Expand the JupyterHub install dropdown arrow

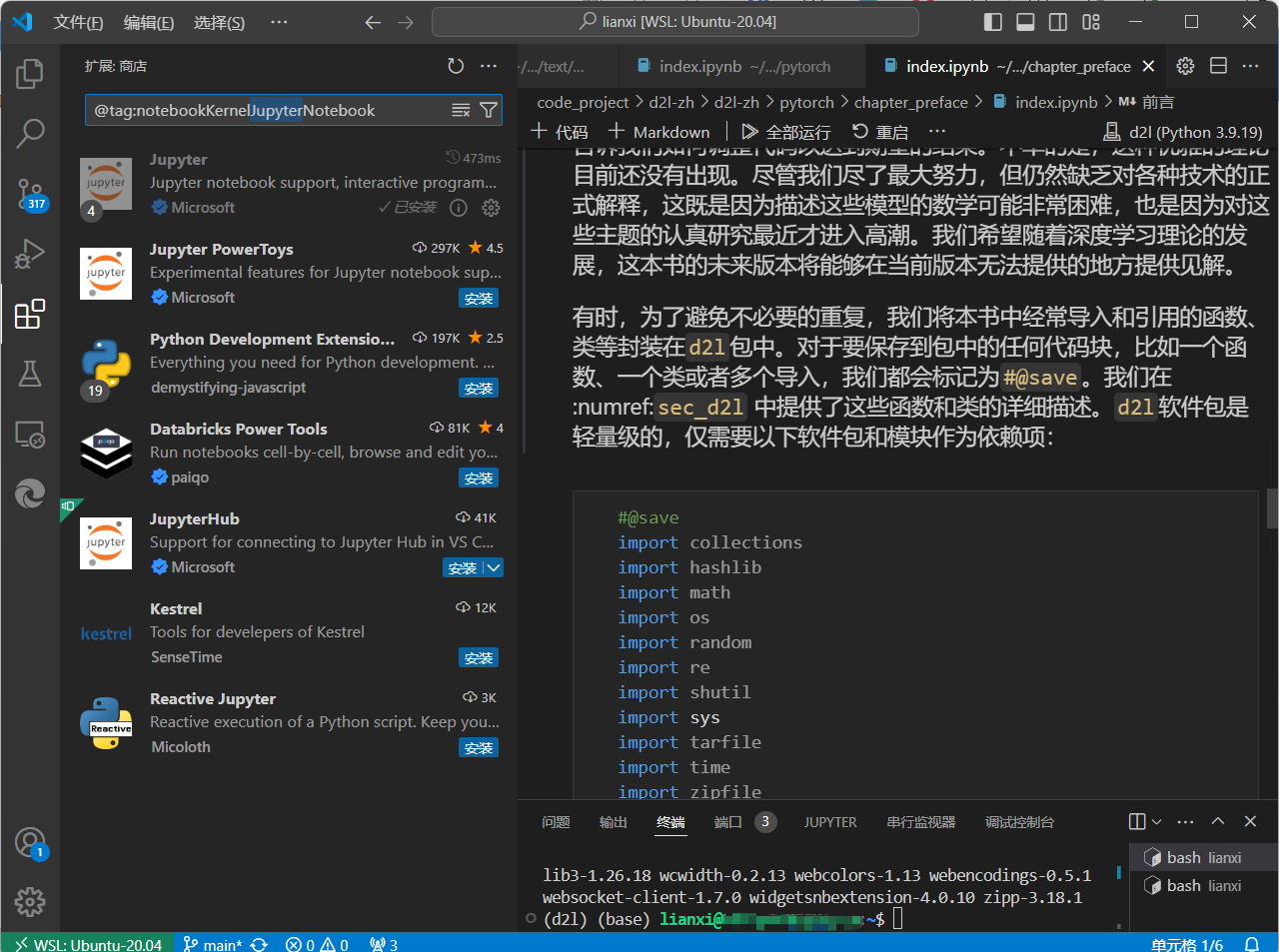(494, 567)
